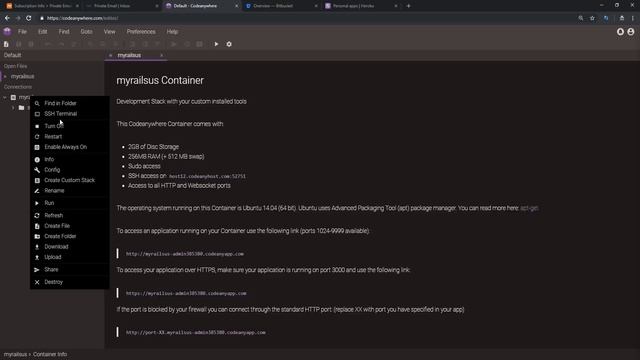Switch to Subscription Info browser tab

coord(42,6)
